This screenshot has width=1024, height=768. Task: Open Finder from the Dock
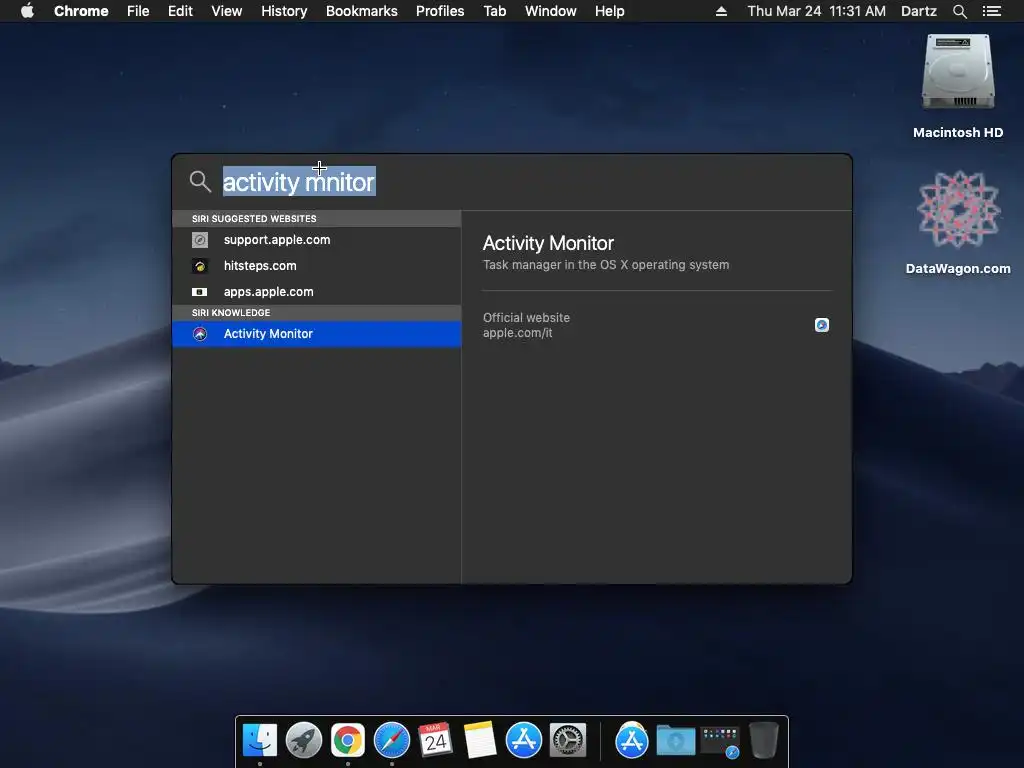tap(260, 740)
